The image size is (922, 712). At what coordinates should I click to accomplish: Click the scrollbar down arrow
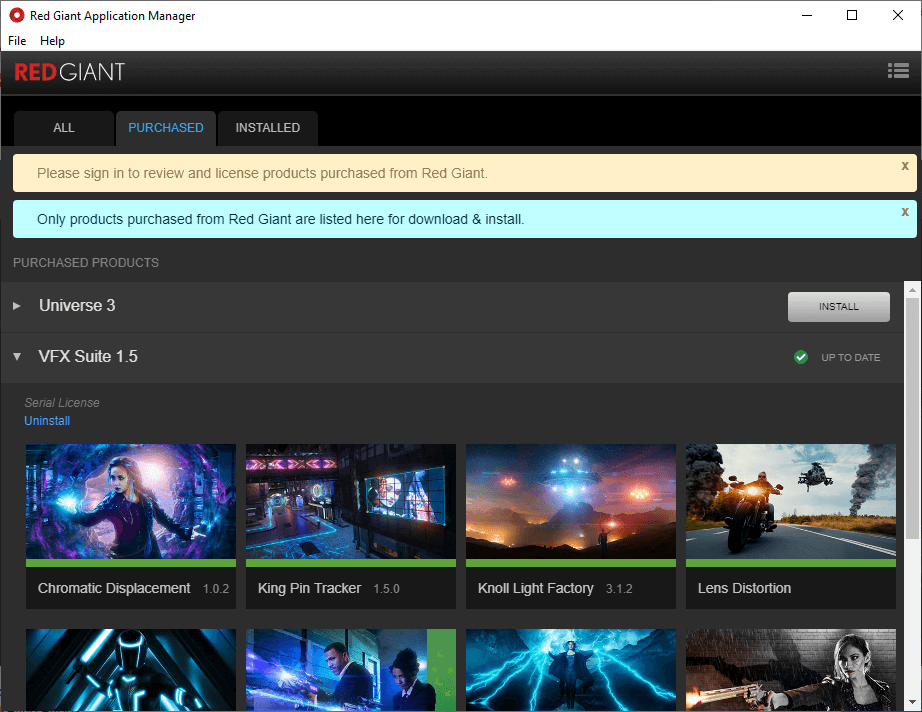912,703
